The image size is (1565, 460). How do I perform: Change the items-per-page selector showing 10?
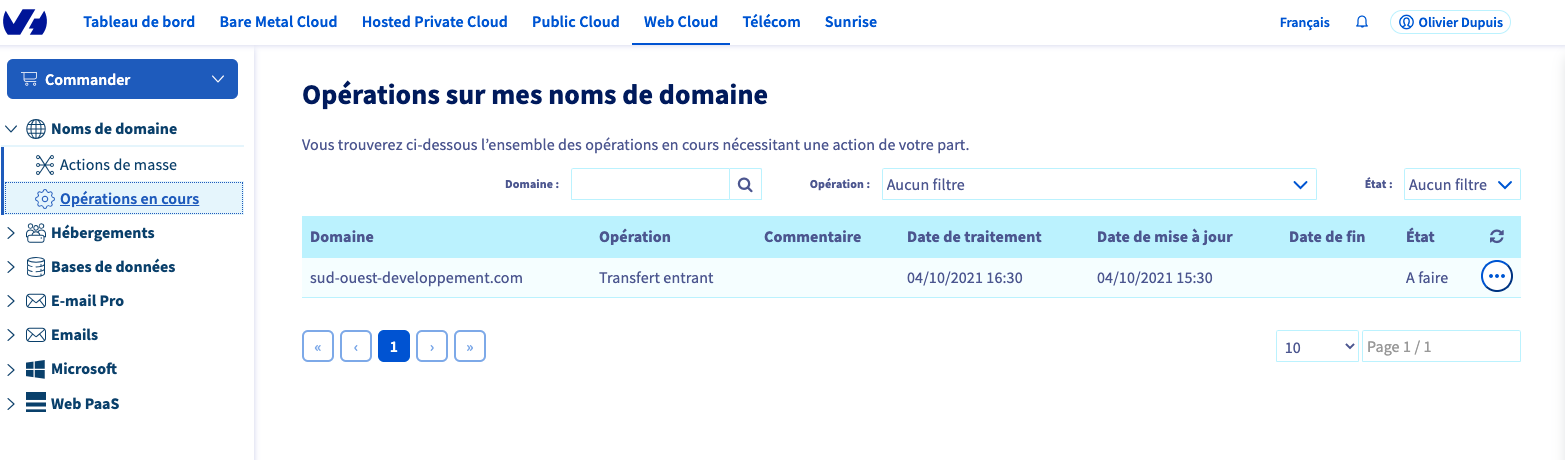point(1316,347)
